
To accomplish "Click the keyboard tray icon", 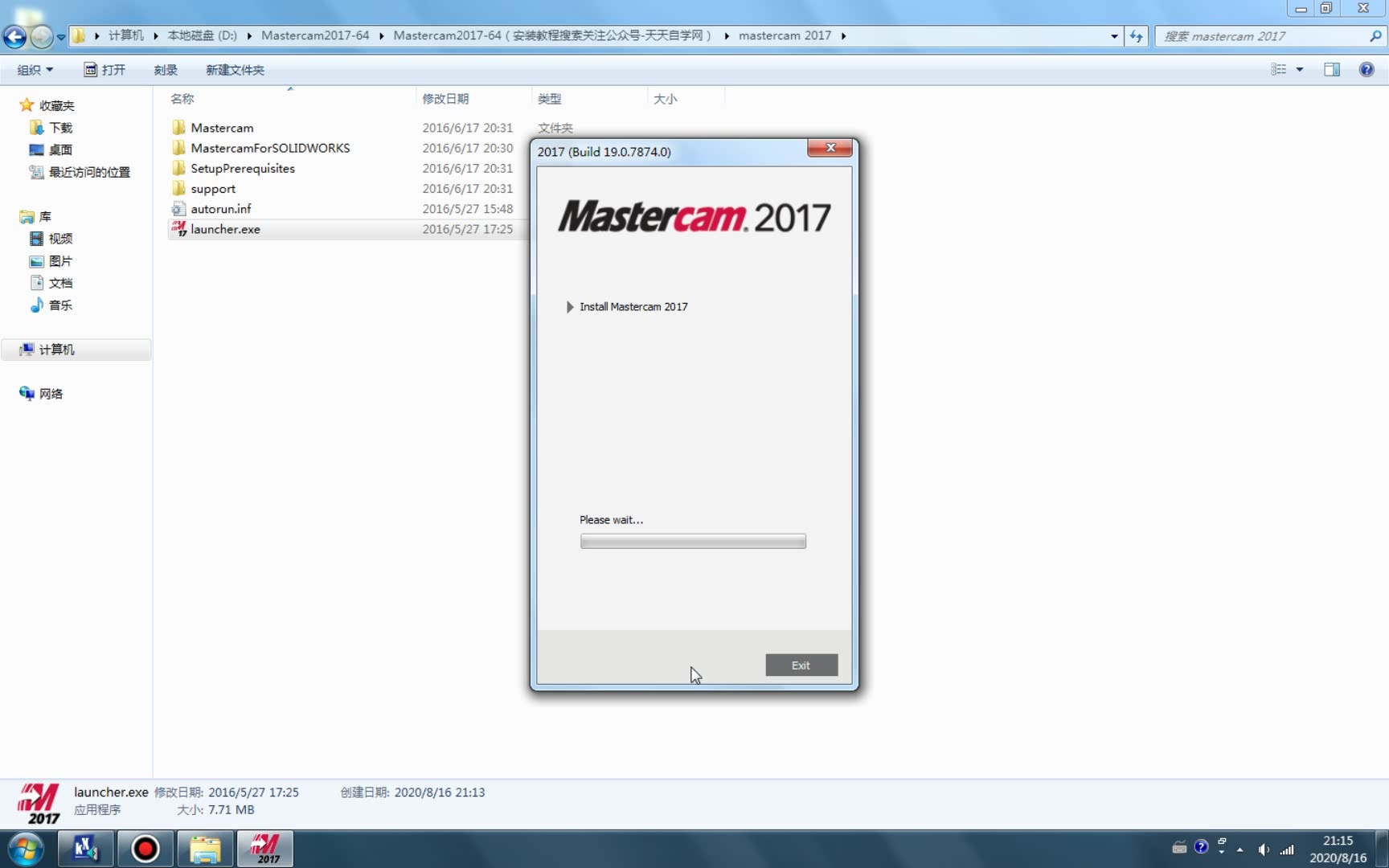I will click(1179, 847).
